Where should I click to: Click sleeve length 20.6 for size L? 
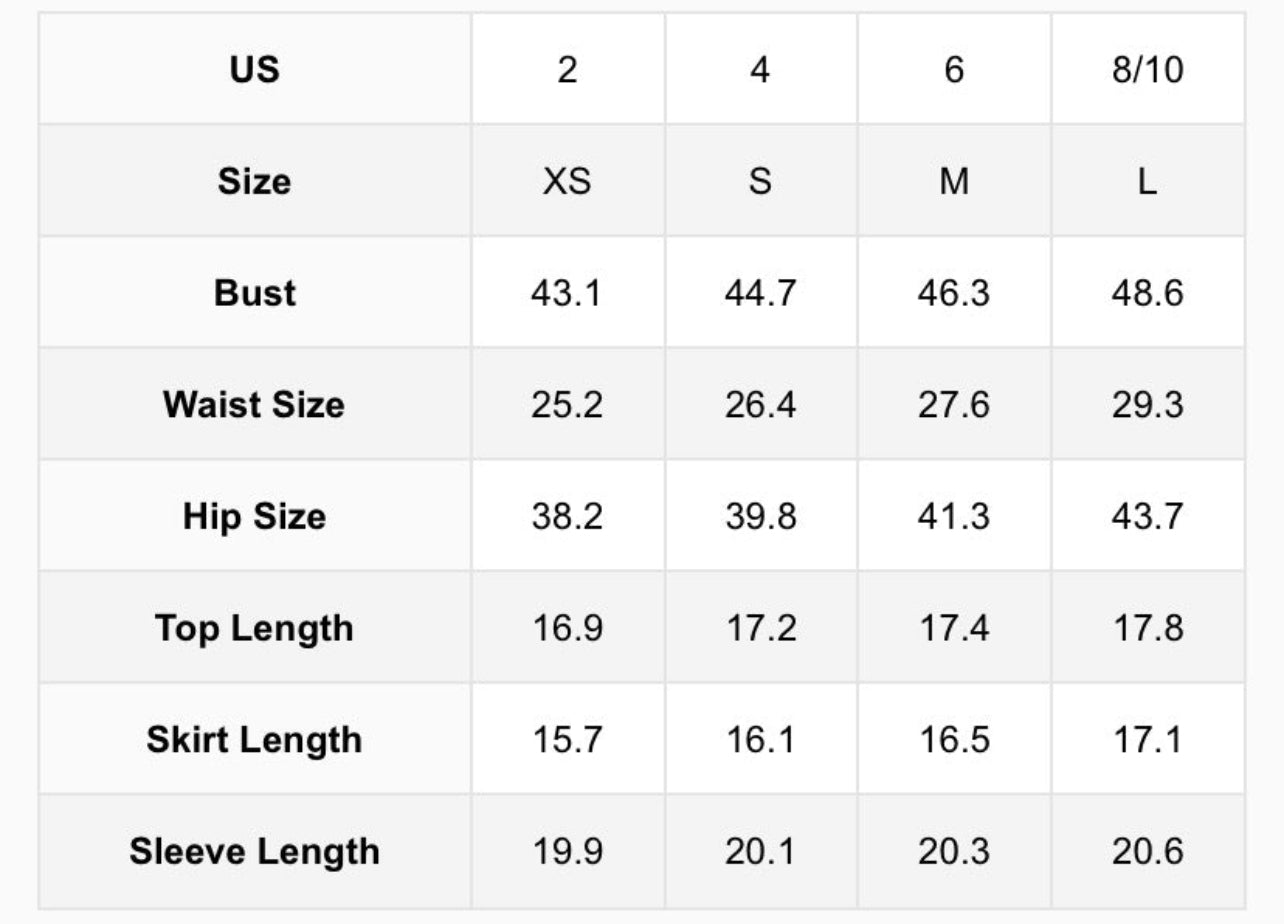click(1147, 852)
